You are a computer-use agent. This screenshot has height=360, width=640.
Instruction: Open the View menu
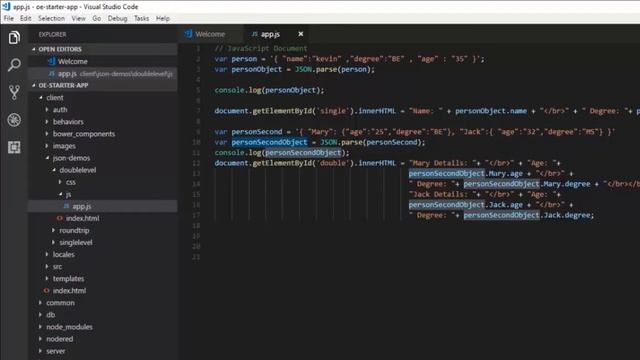pyautogui.click(x=78, y=18)
